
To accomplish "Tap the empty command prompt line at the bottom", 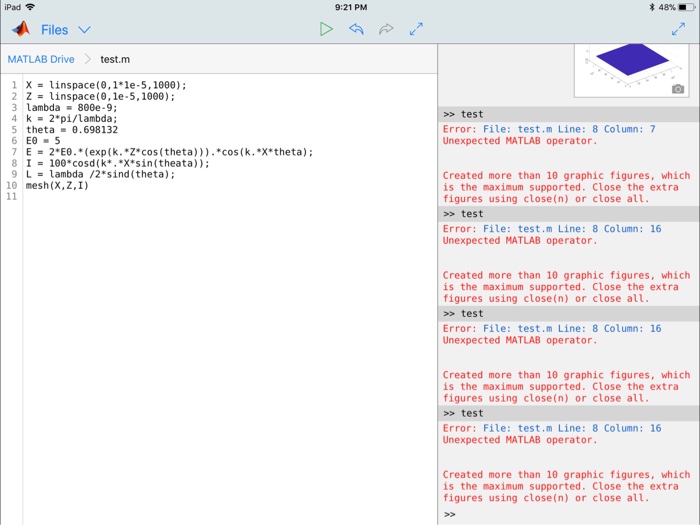I will (569, 514).
